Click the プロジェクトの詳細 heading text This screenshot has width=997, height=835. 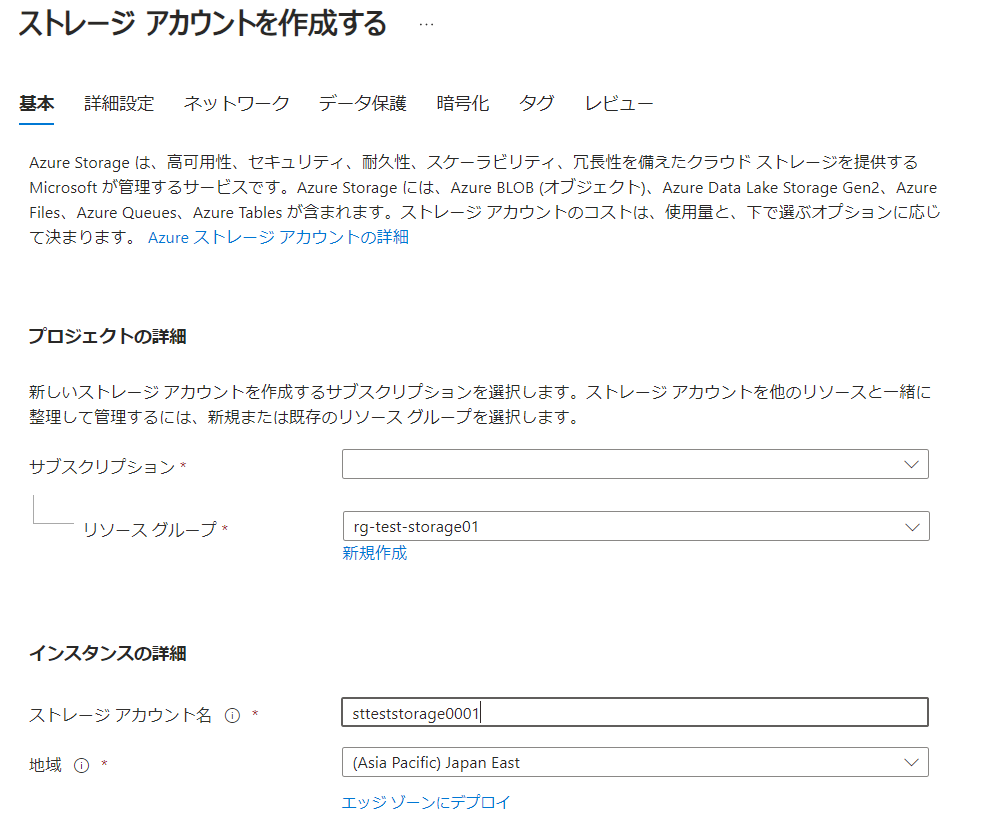[107, 336]
